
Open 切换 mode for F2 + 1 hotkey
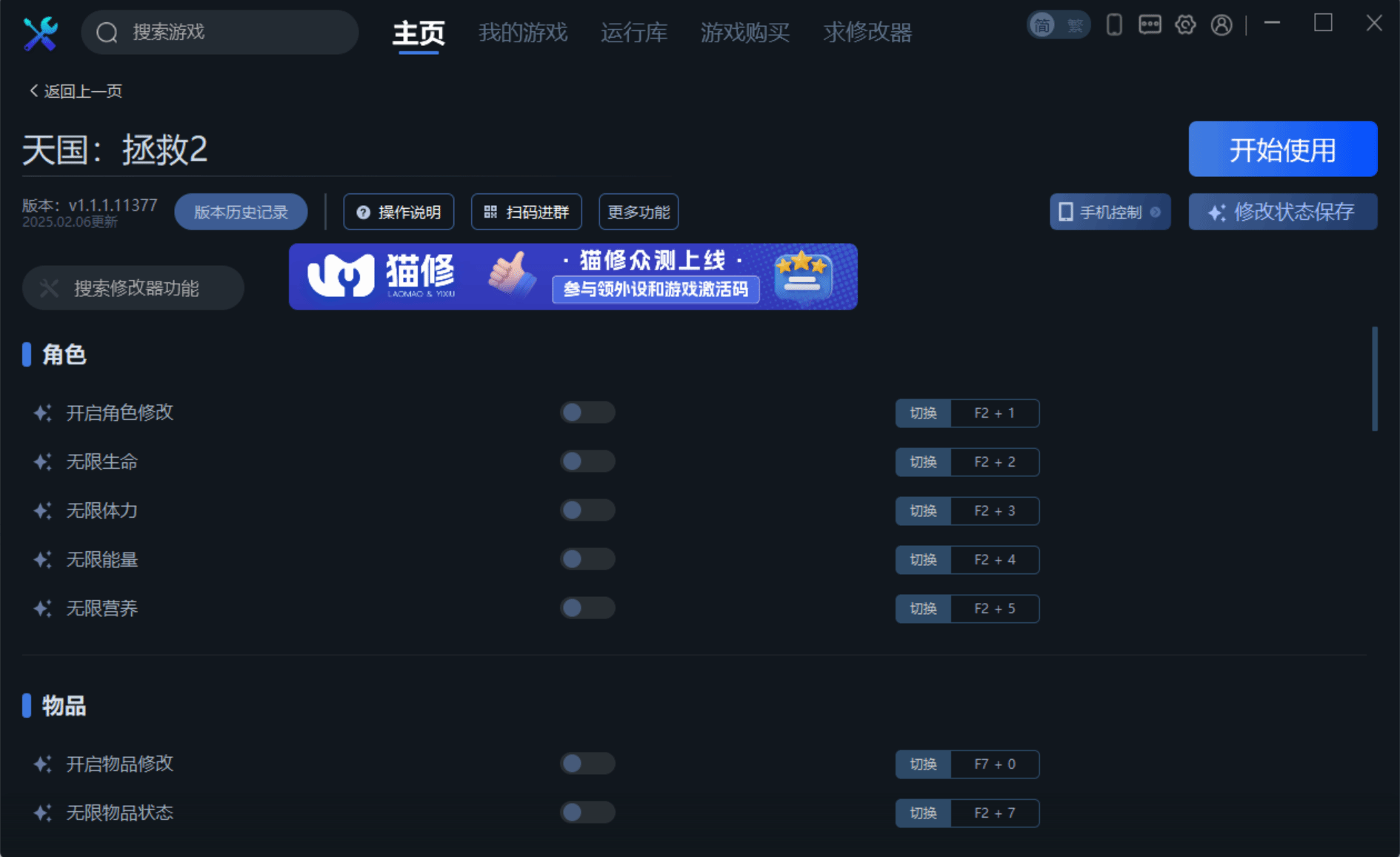[923, 413]
